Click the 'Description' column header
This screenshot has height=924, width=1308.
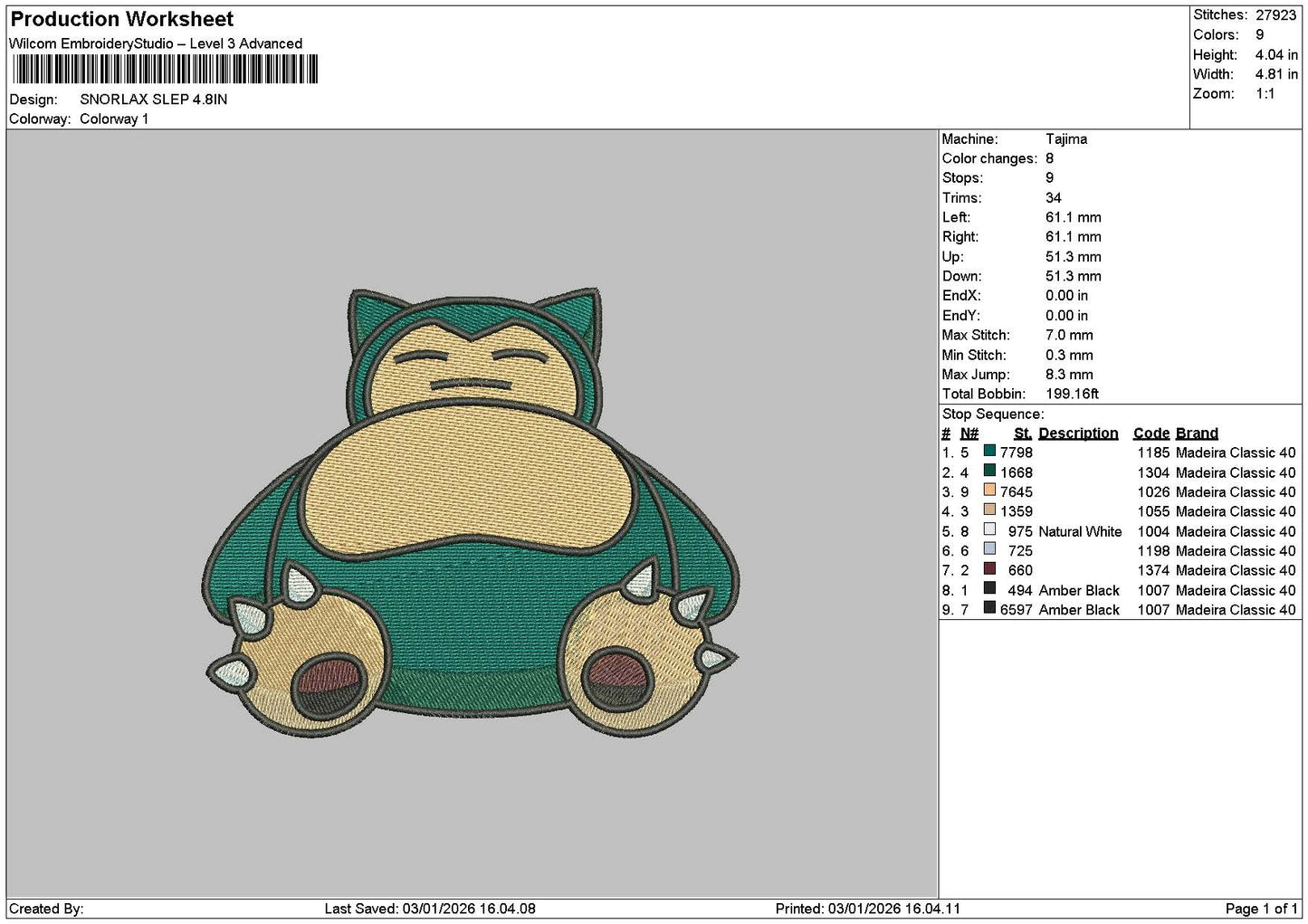(1078, 433)
